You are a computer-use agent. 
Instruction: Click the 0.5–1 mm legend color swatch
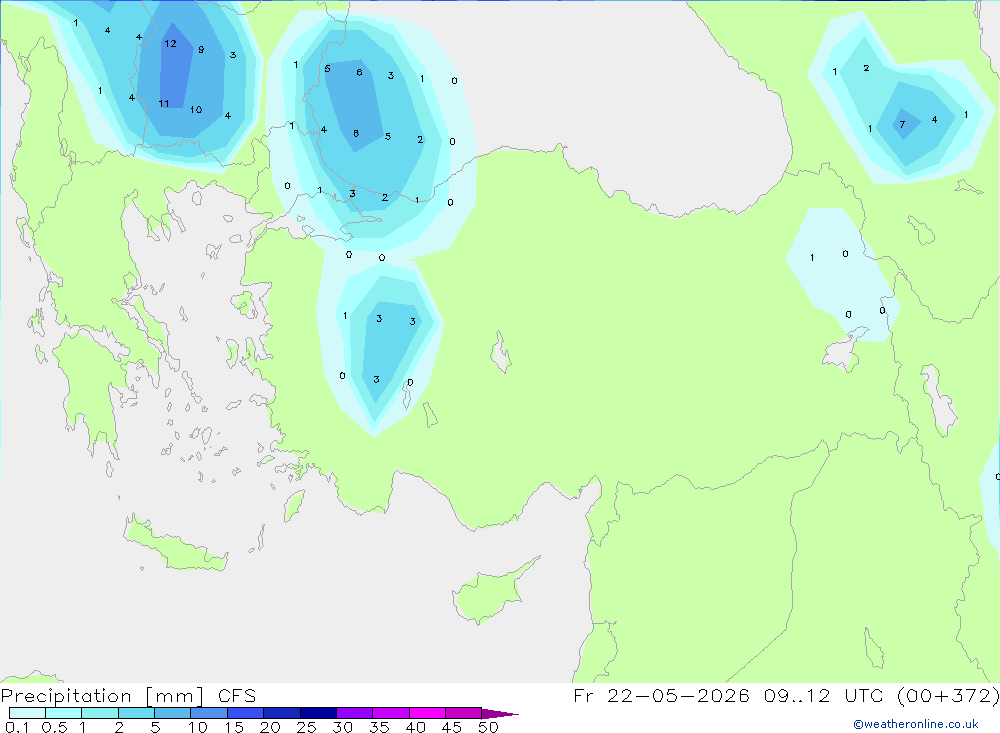pyautogui.click(x=64, y=713)
